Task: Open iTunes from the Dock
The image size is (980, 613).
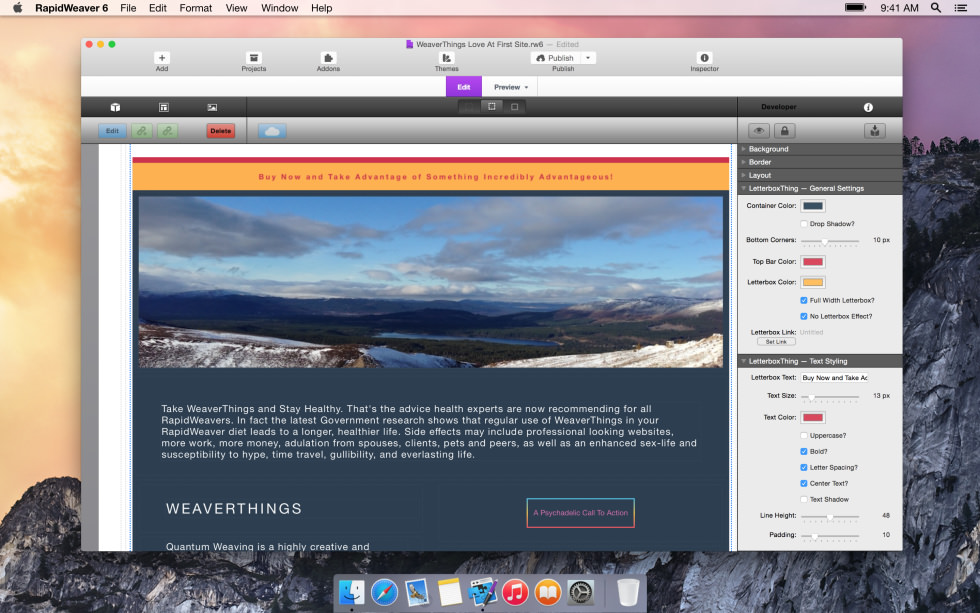Action: 515,592
